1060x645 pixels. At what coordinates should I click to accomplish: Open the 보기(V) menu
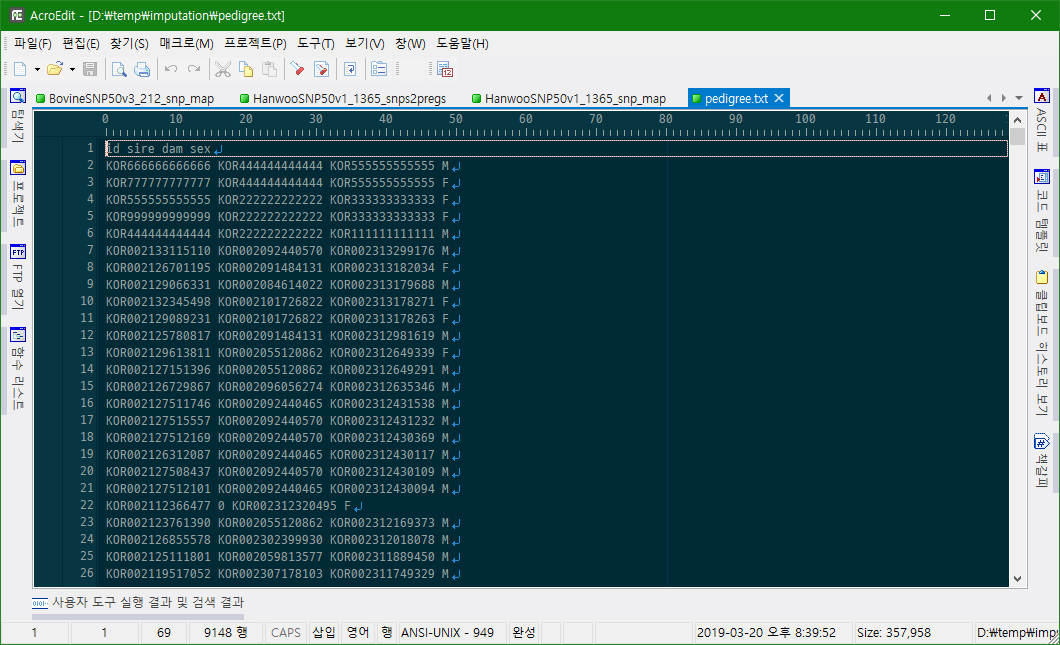coord(364,44)
